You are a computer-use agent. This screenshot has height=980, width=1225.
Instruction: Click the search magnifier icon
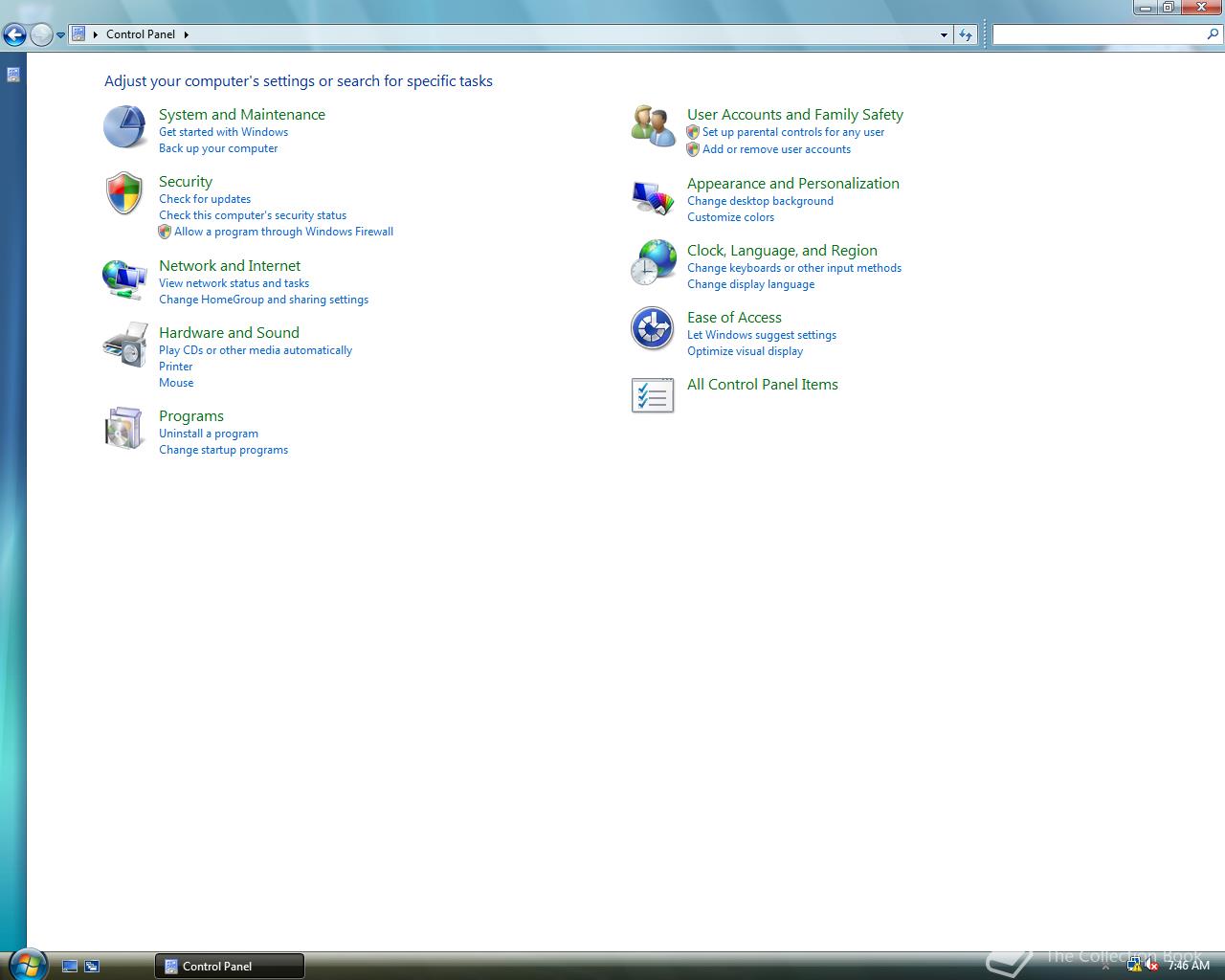coord(1214,34)
